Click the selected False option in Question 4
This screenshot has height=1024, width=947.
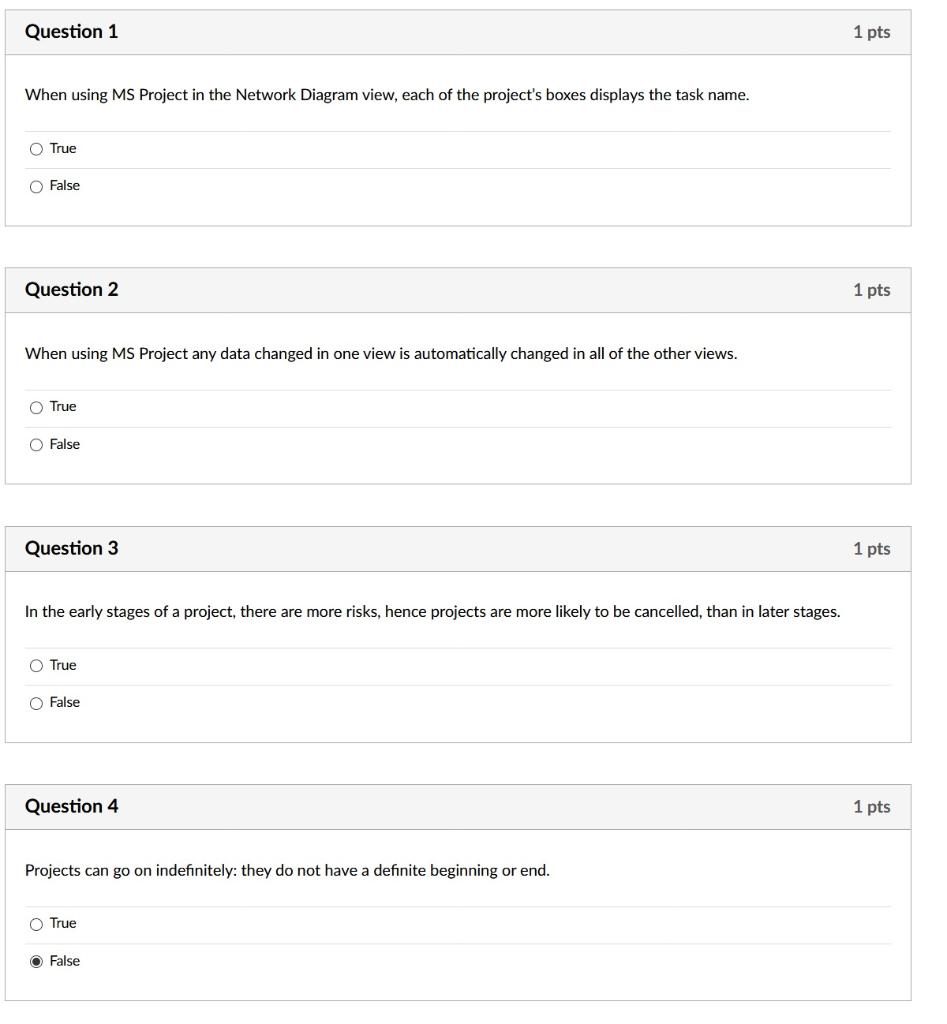coord(37,961)
